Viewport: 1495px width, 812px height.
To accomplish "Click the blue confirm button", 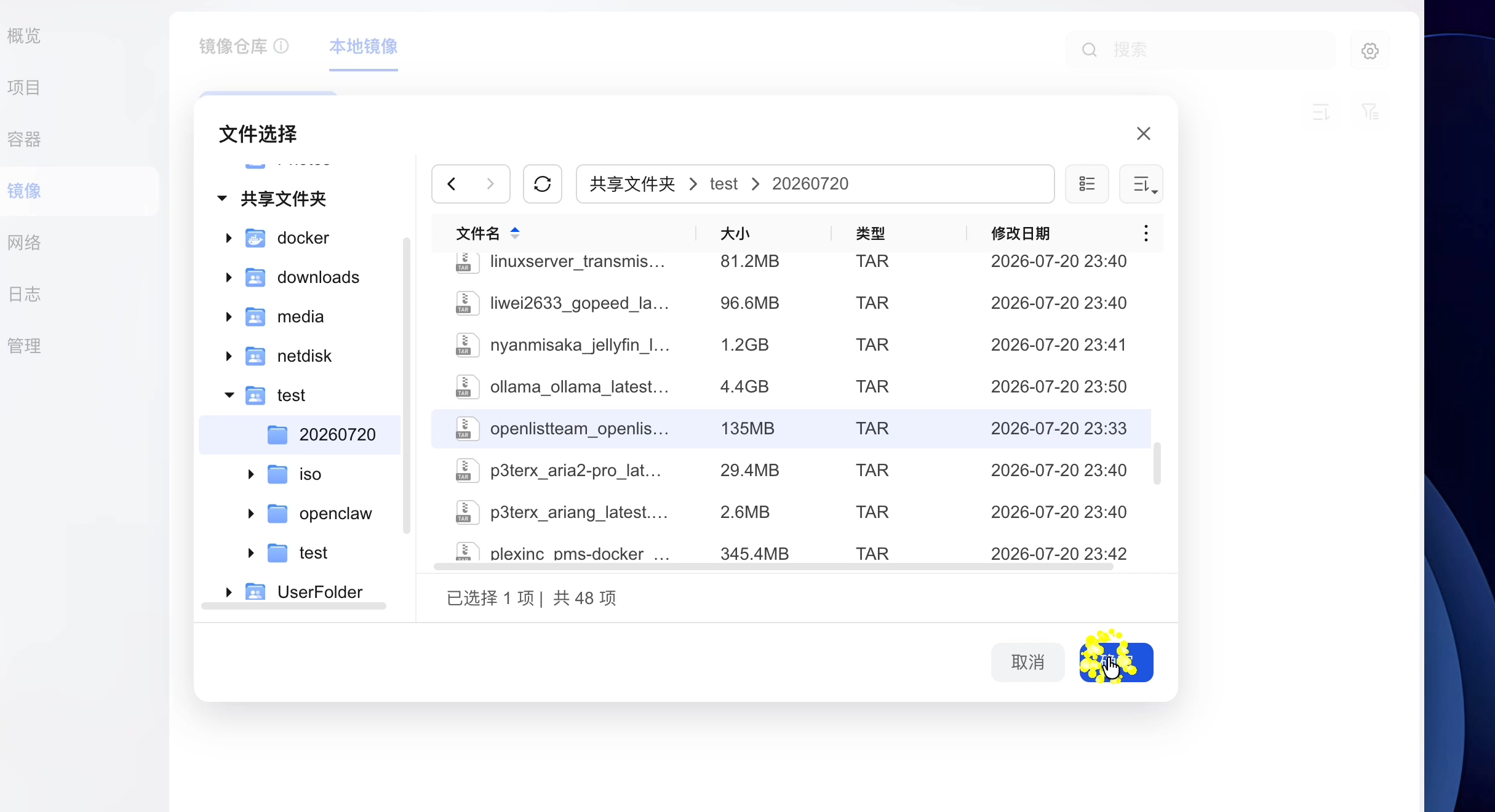I will [1117, 663].
